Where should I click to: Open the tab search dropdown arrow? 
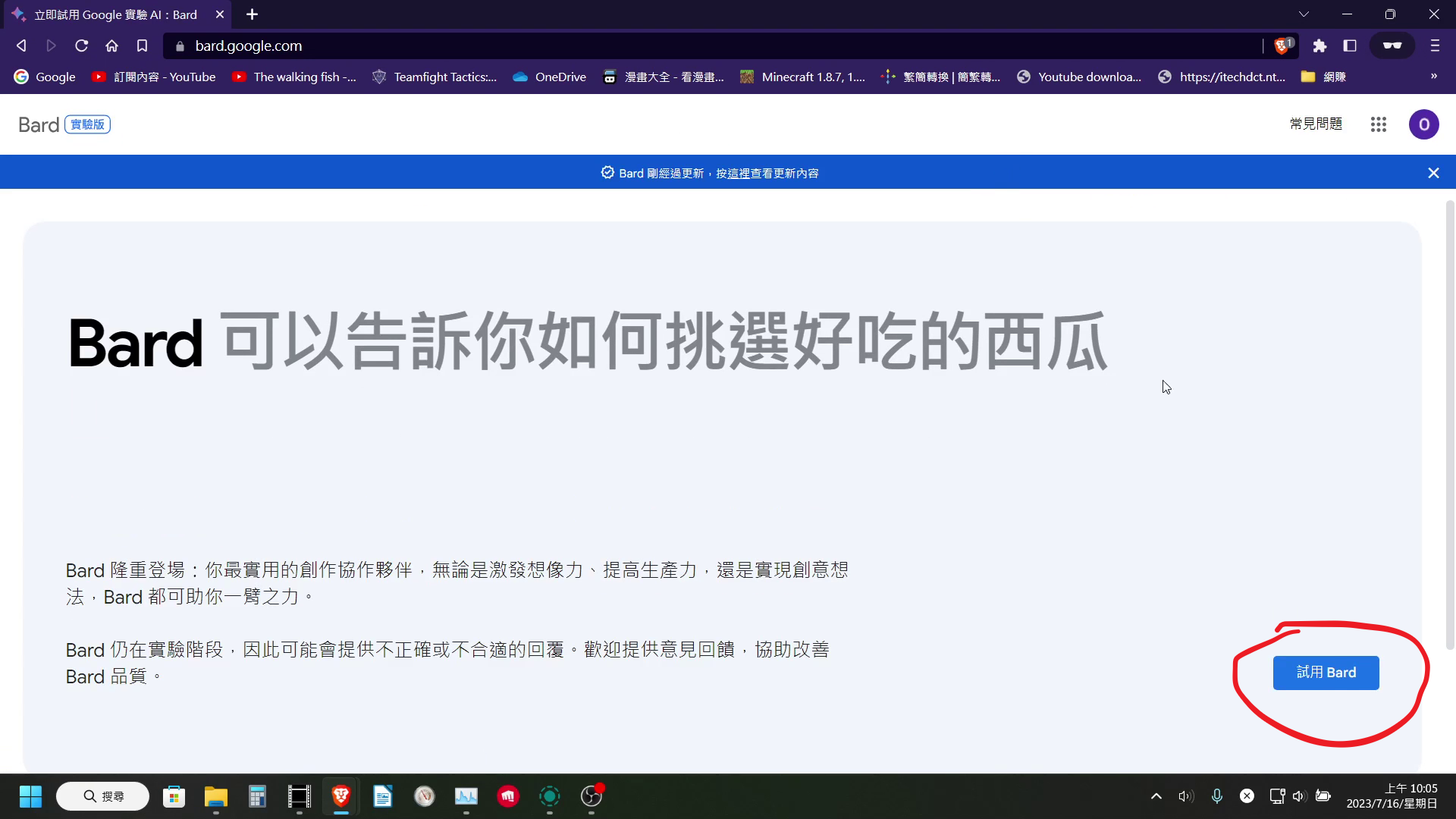coord(1304,14)
